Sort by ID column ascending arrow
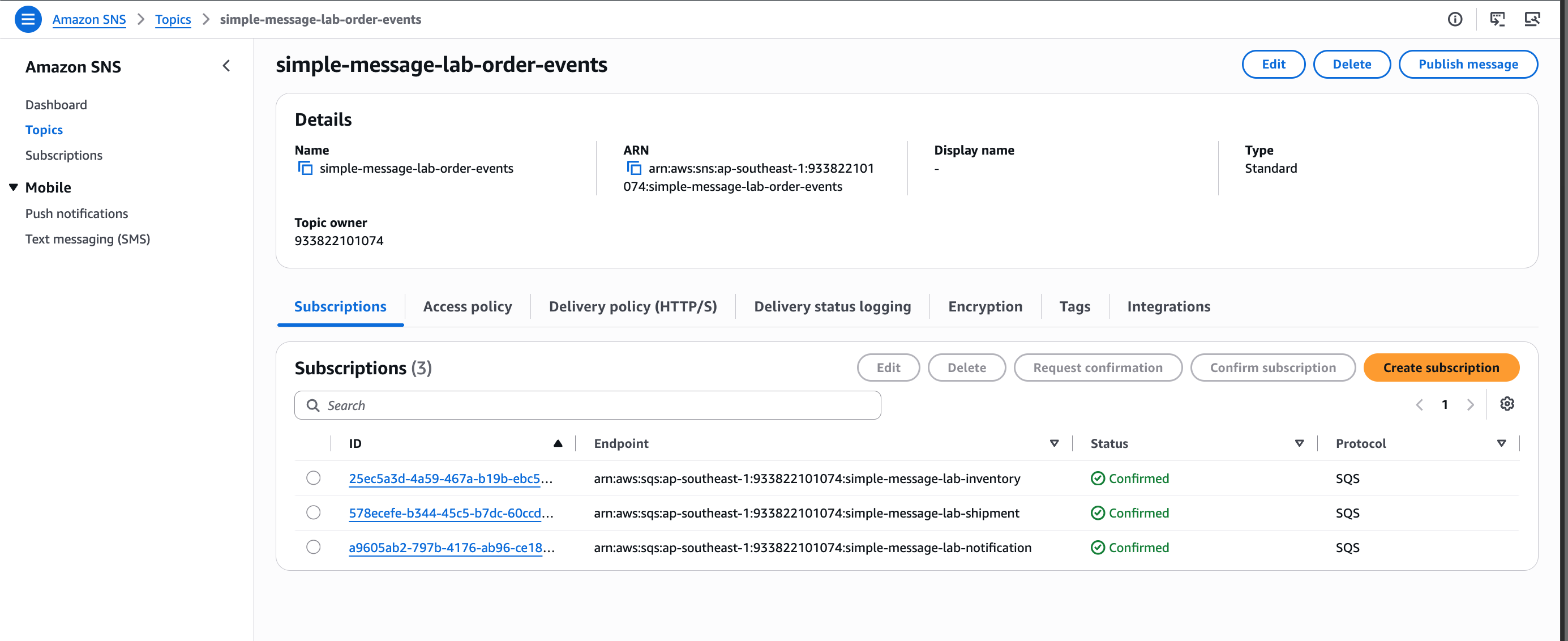1568x641 pixels. click(x=558, y=443)
